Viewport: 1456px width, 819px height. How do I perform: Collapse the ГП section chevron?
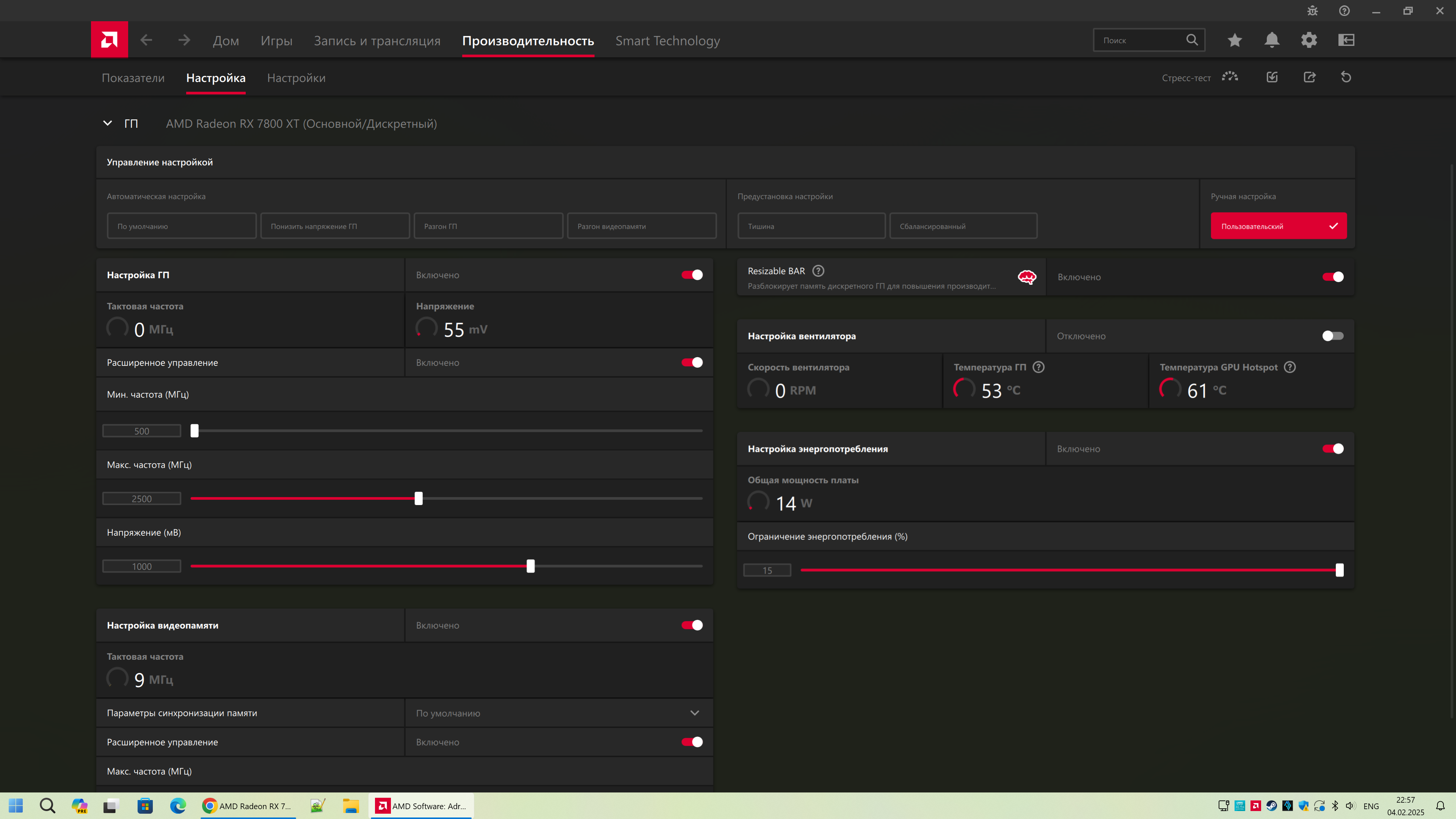107,123
